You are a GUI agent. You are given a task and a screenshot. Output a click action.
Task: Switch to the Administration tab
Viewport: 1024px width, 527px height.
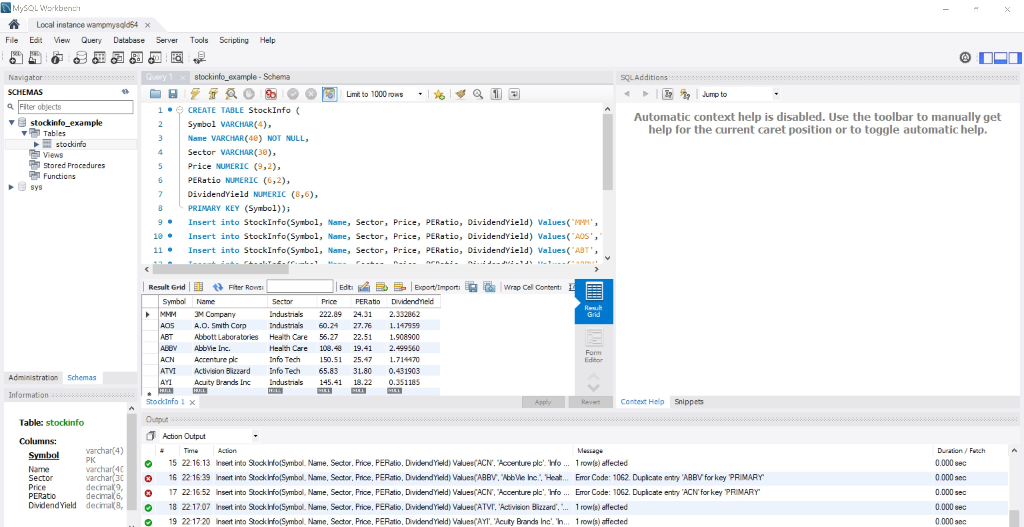pos(33,377)
